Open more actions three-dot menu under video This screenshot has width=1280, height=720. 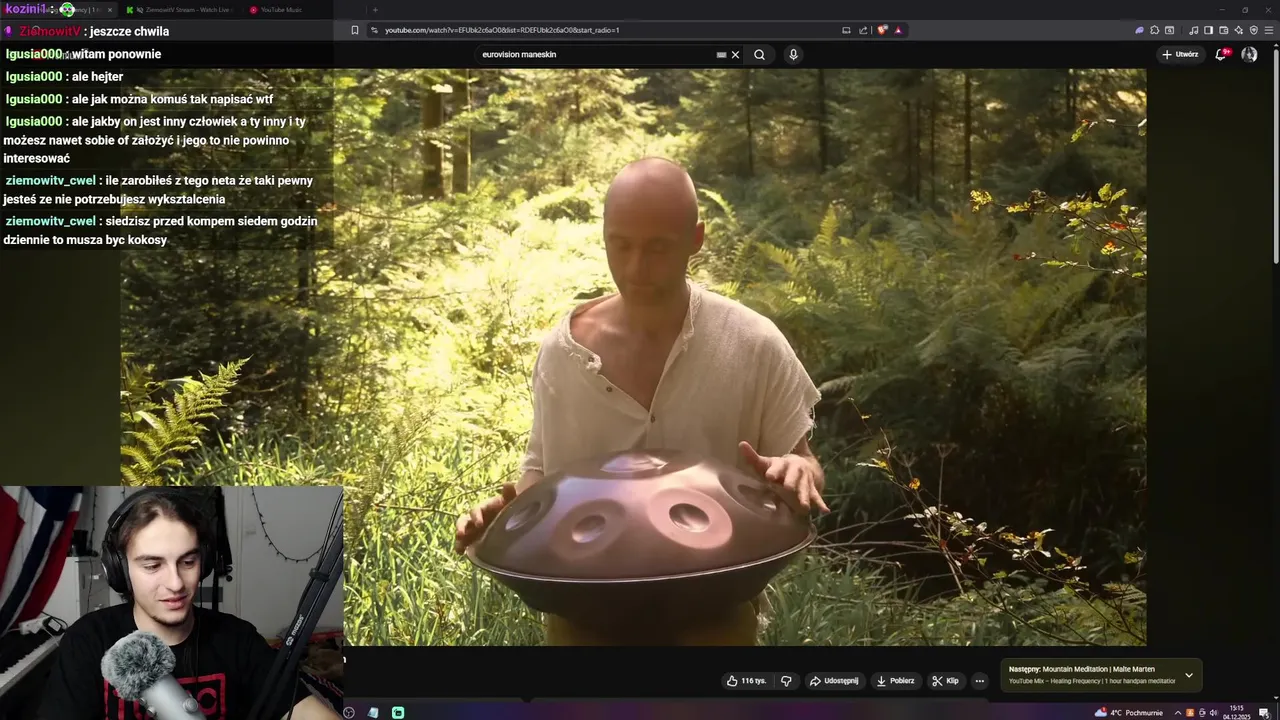coord(980,681)
